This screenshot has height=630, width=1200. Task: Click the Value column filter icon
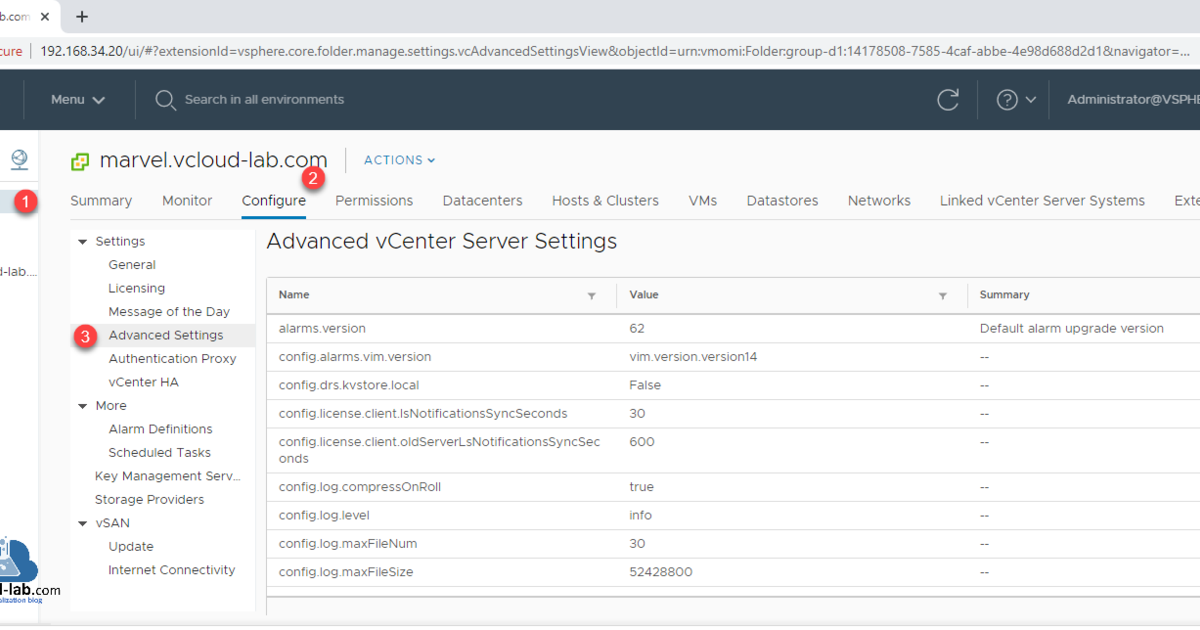942,296
